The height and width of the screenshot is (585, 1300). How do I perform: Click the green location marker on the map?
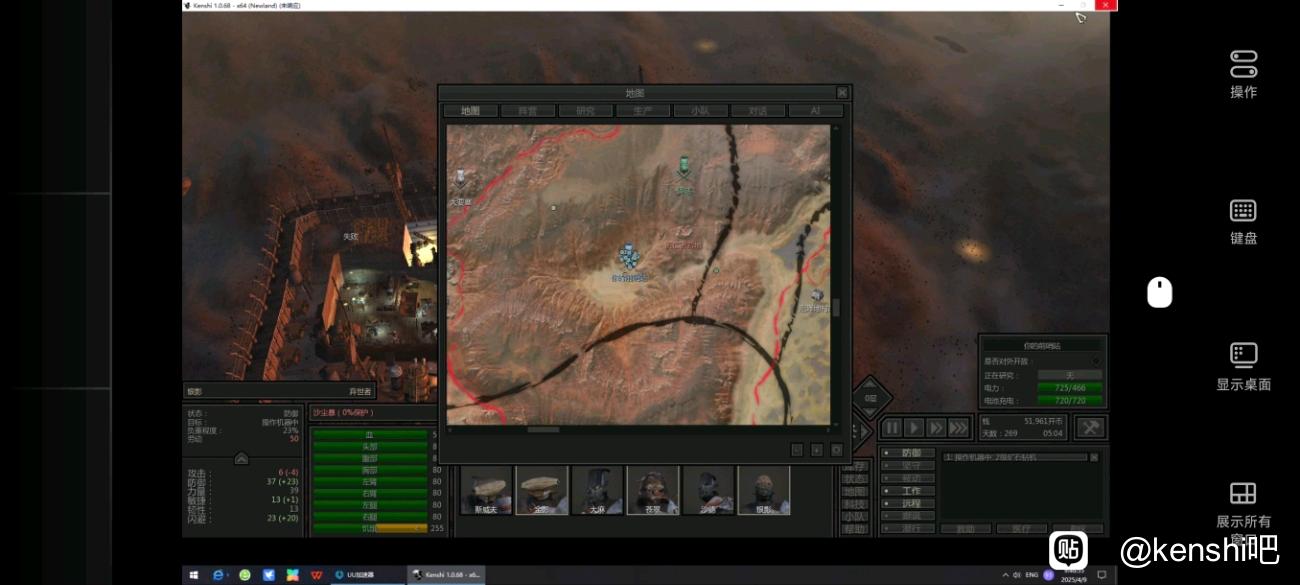[x=684, y=167]
